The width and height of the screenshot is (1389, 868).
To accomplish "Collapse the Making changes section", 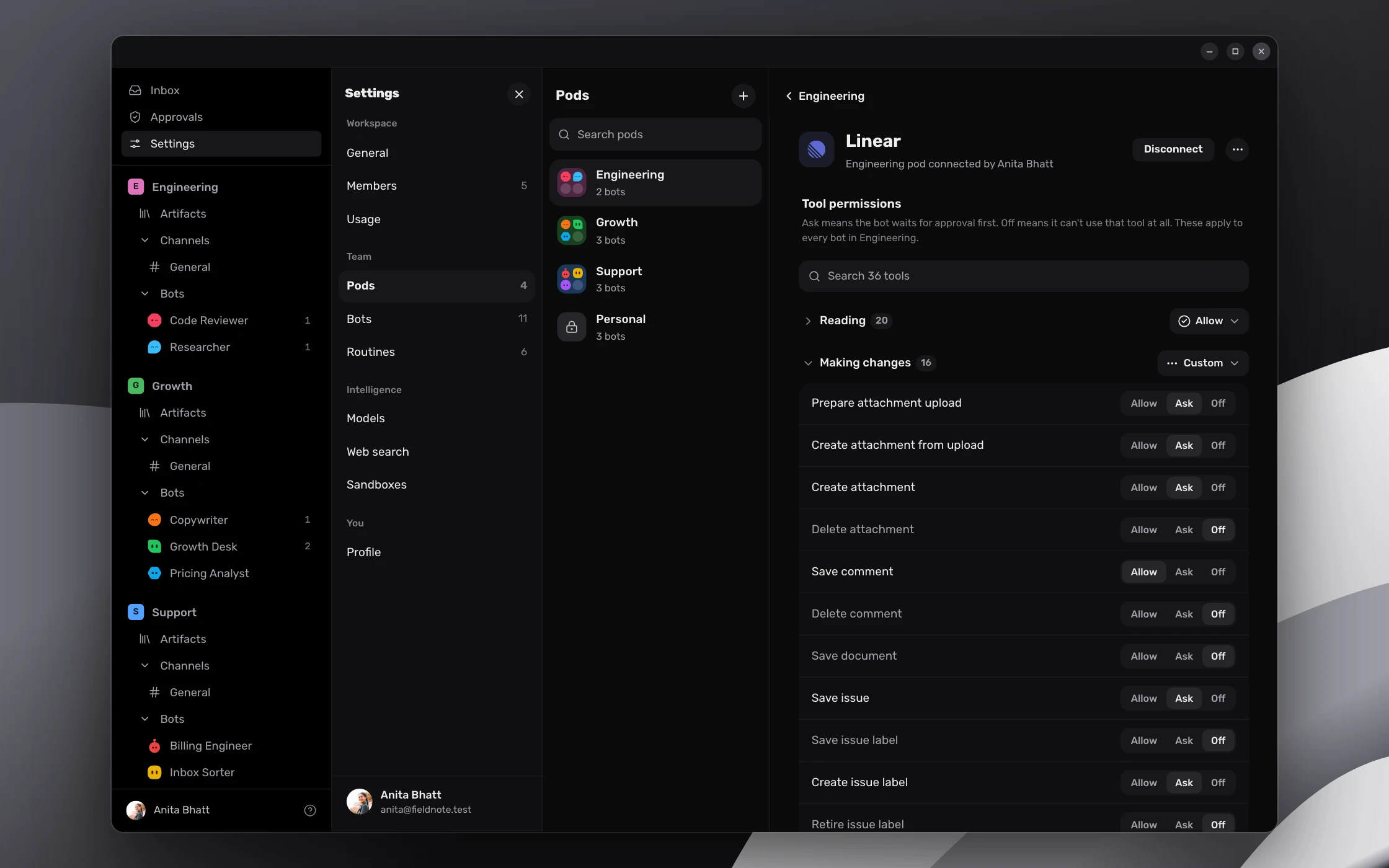I will pyautogui.click(x=807, y=363).
